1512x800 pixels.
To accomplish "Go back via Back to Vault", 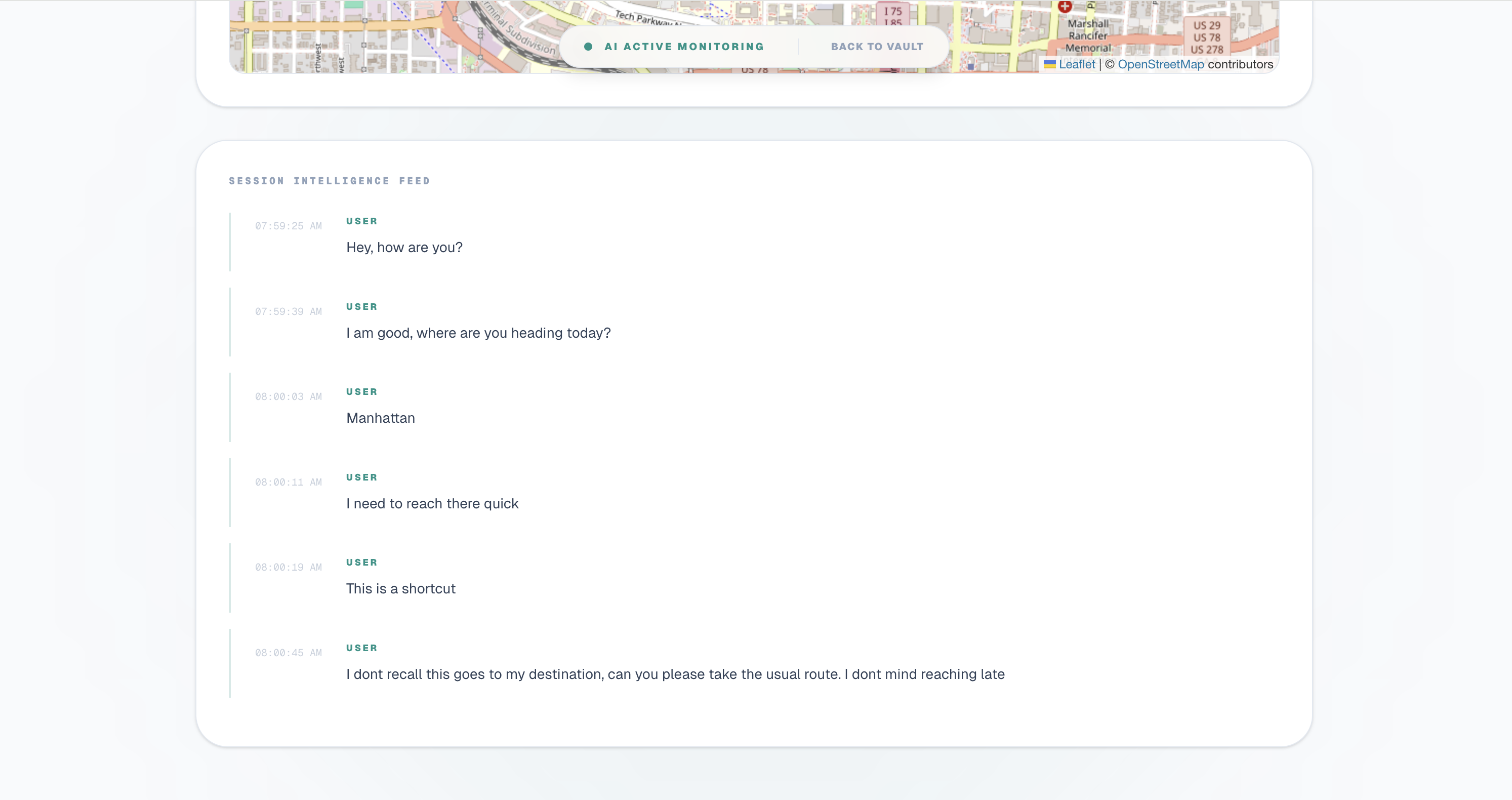I will pos(877,47).
